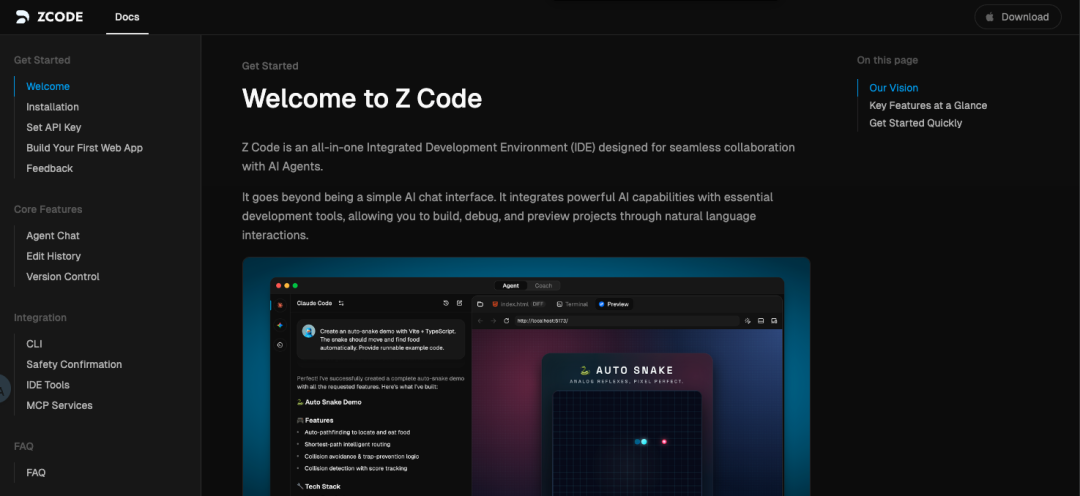Open the MCP Services page
This screenshot has width=1080, height=496.
(x=59, y=405)
